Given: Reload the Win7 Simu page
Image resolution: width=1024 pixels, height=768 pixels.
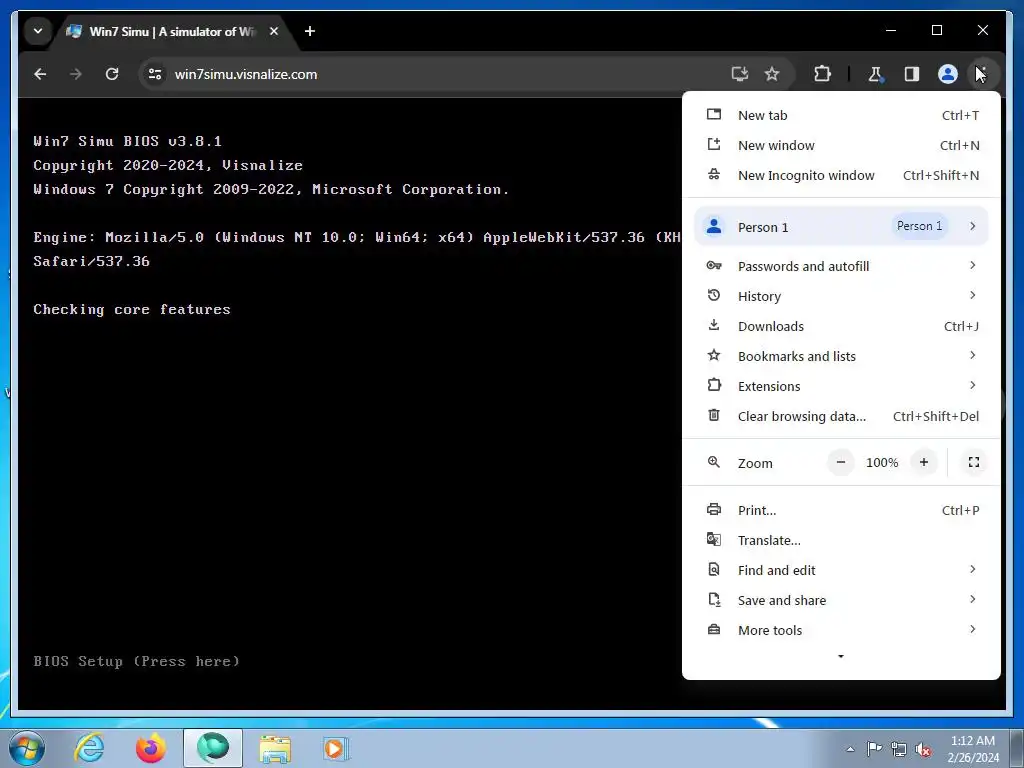Looking at the screenshot, I should tap(112, 74).
